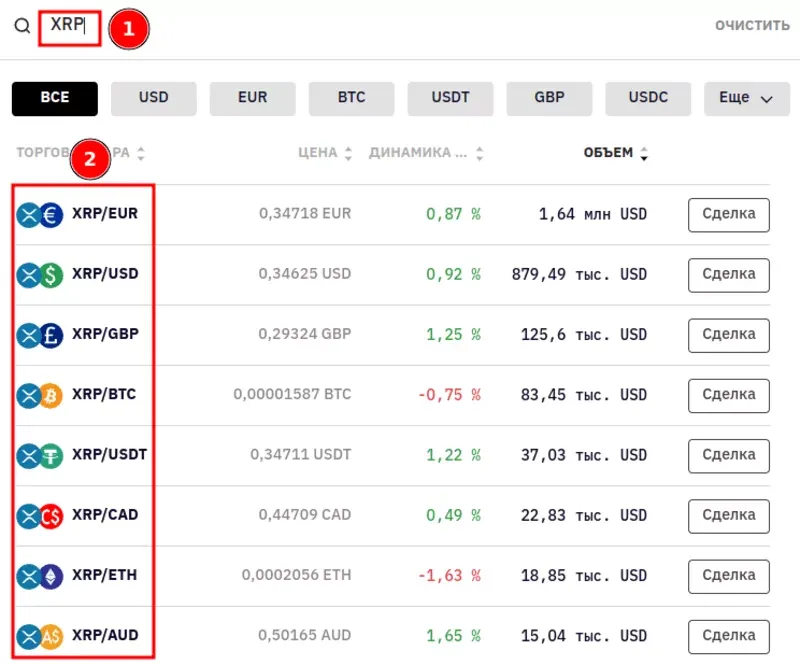
Task: Click volume 15,04 тыс. USD
Action: (584, 635)
